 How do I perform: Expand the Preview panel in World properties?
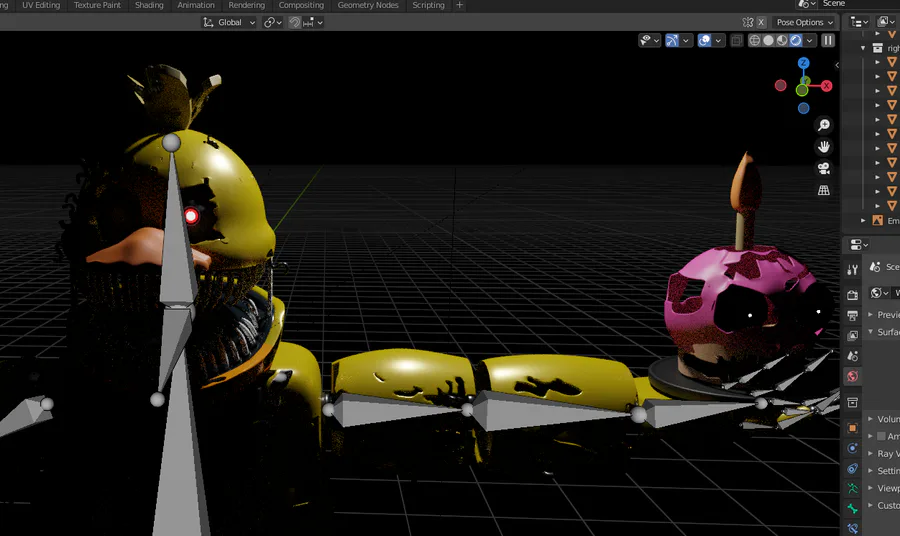[871, 314]
